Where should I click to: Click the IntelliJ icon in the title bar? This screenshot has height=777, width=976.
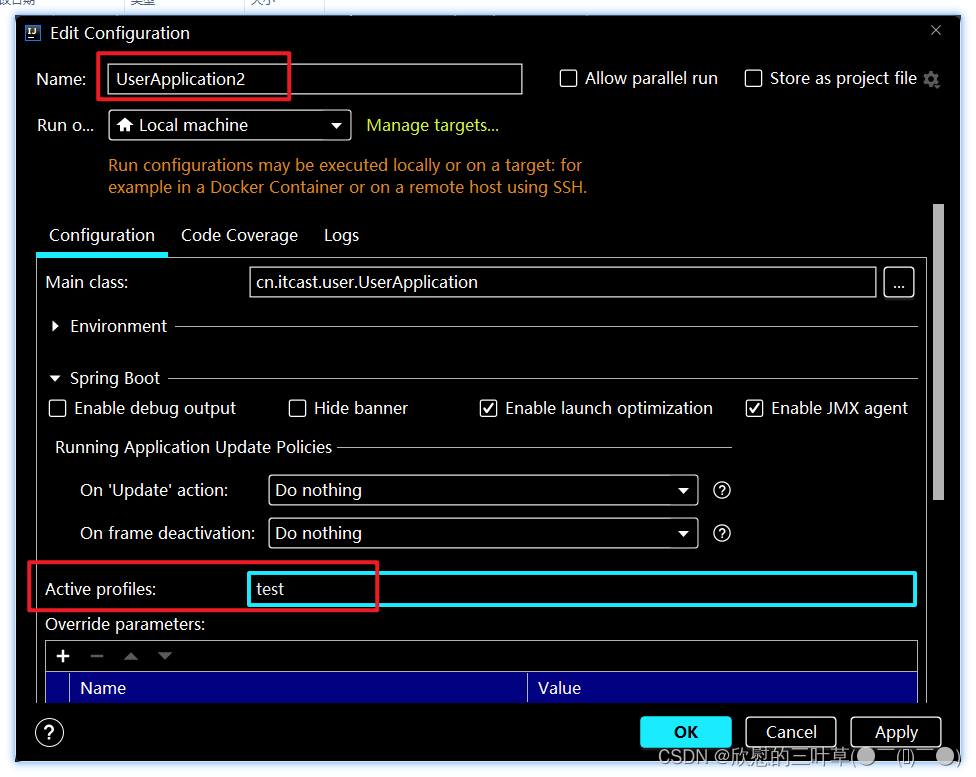(x=33, y=32)
